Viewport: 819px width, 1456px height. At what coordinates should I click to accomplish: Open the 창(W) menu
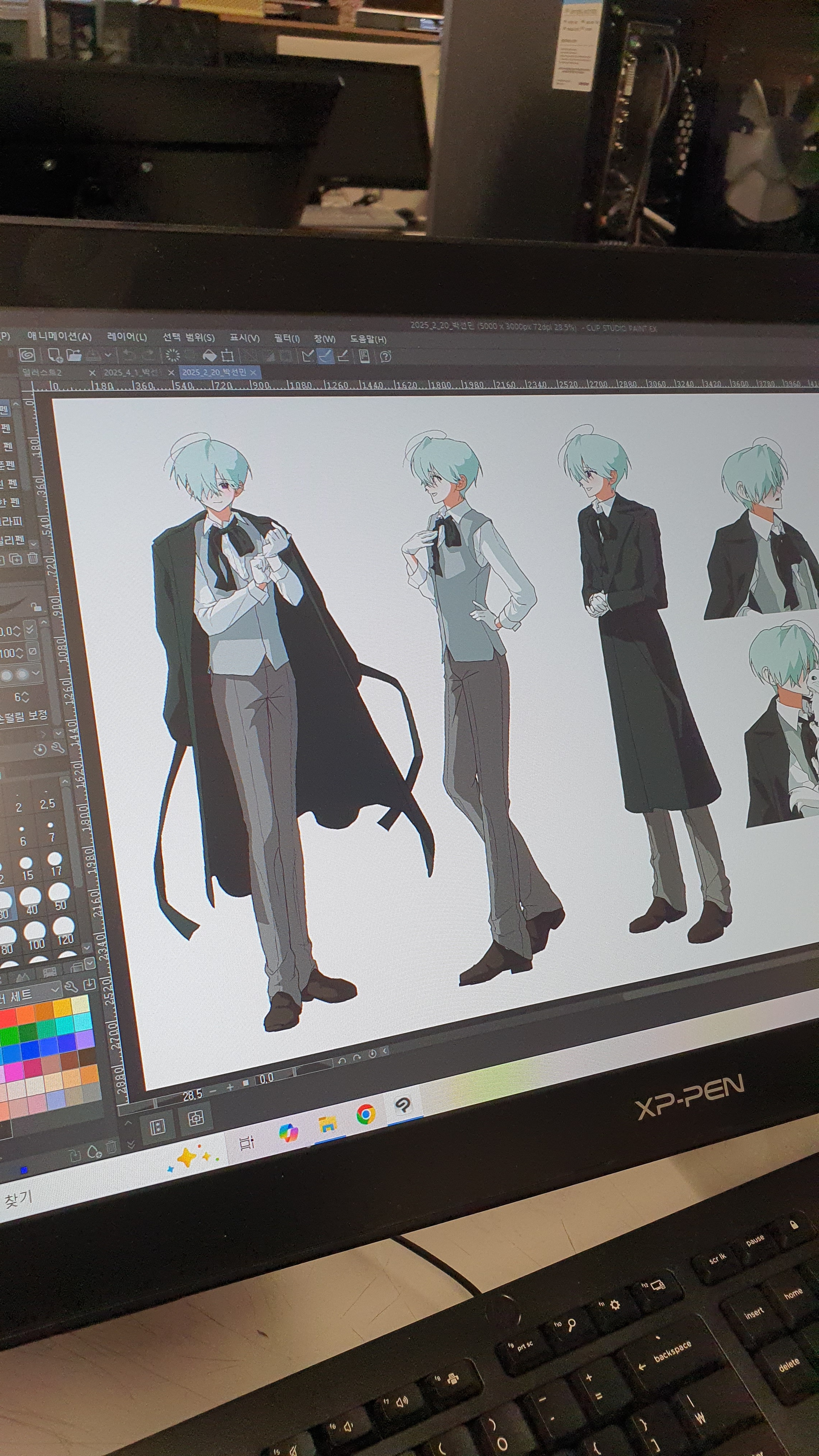(x=324, y=339)
